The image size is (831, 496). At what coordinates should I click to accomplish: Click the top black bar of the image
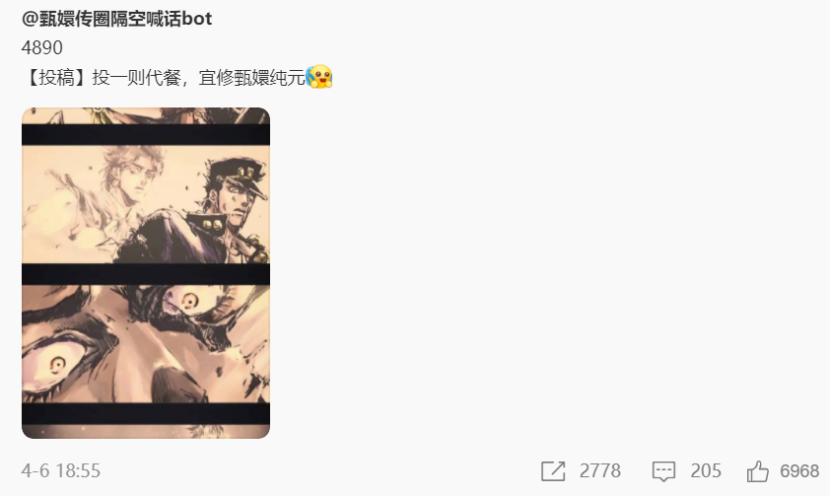[x=146, y=135]
